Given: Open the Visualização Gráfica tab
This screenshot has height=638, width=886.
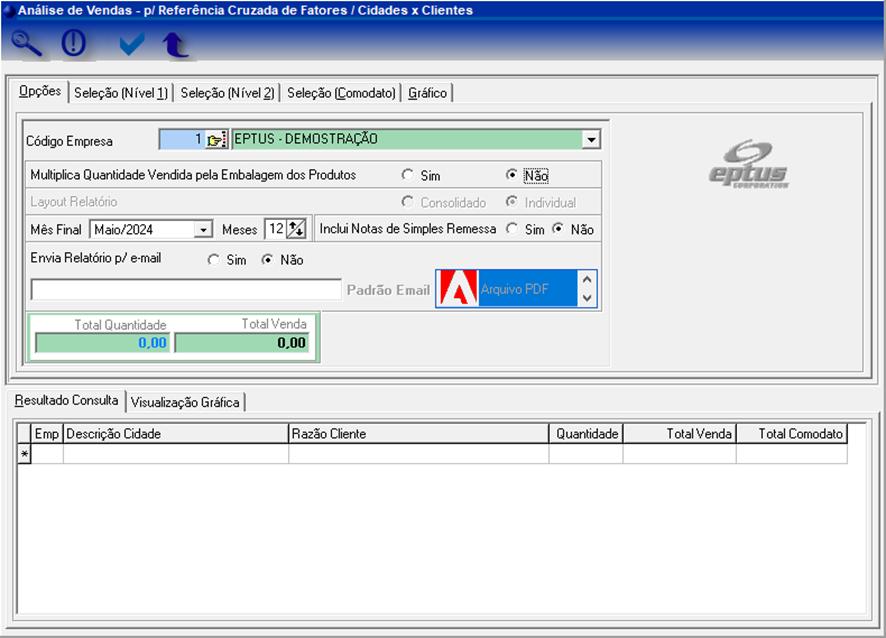Looking at the screenshot, I should 185,402.
